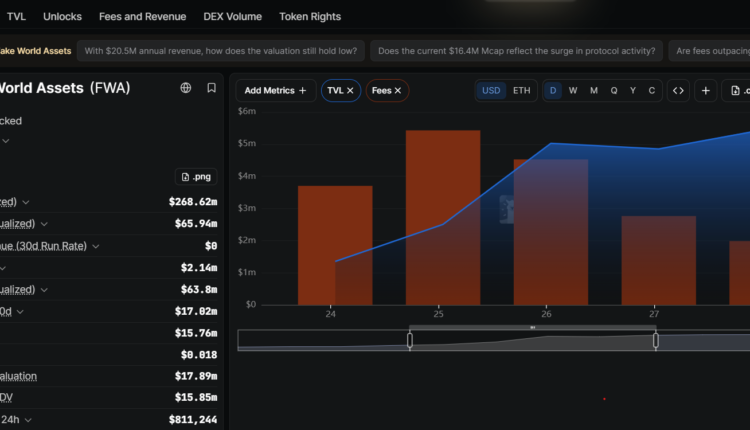Bookmark the FWA protocol
750x430 pixels.
[211, 88]
